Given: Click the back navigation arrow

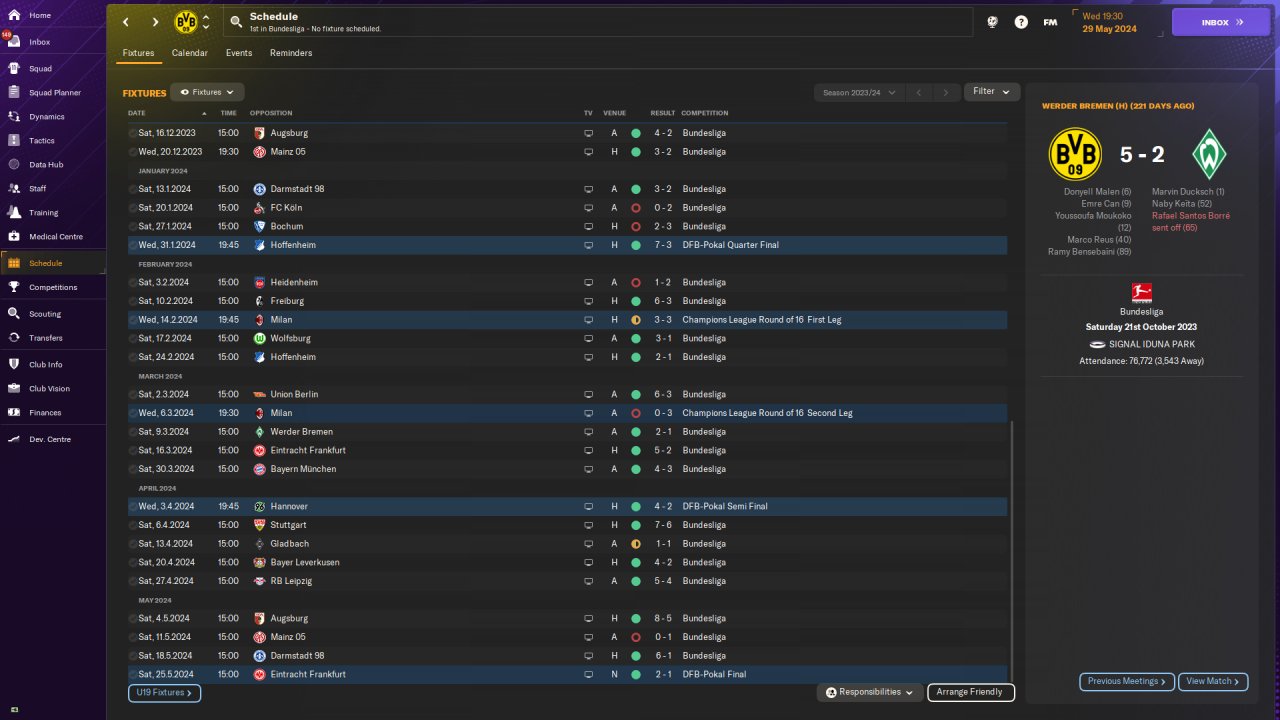Looking at the screenshot, I should pyautogui.click(x=126, y=22).
